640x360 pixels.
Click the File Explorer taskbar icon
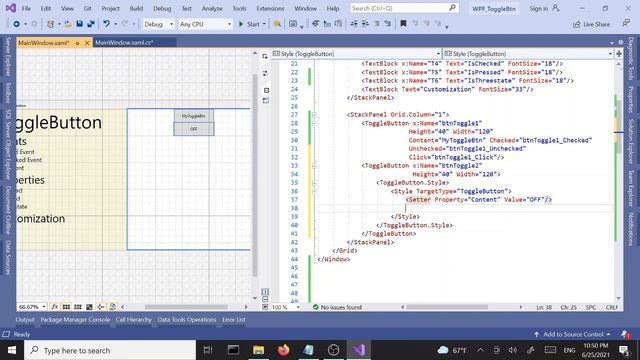pyautogui.click(x=258, y=350)
